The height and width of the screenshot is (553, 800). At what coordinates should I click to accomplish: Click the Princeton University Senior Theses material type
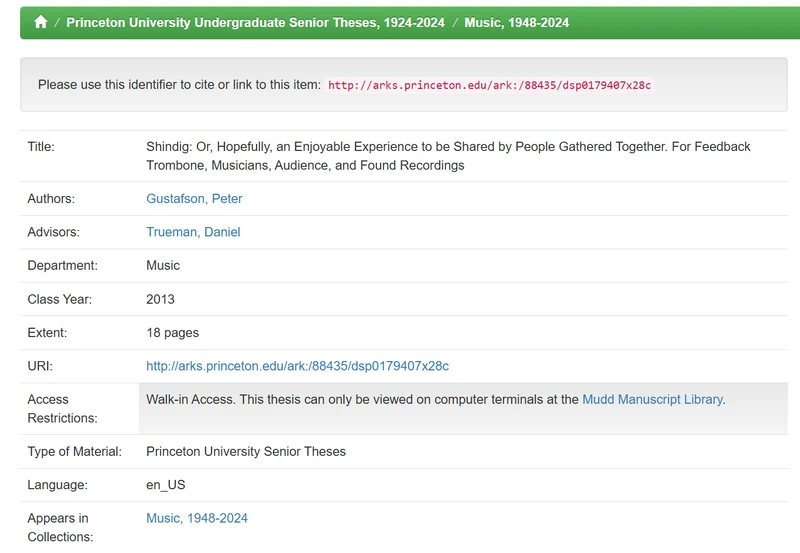click(x=246, y=451)
